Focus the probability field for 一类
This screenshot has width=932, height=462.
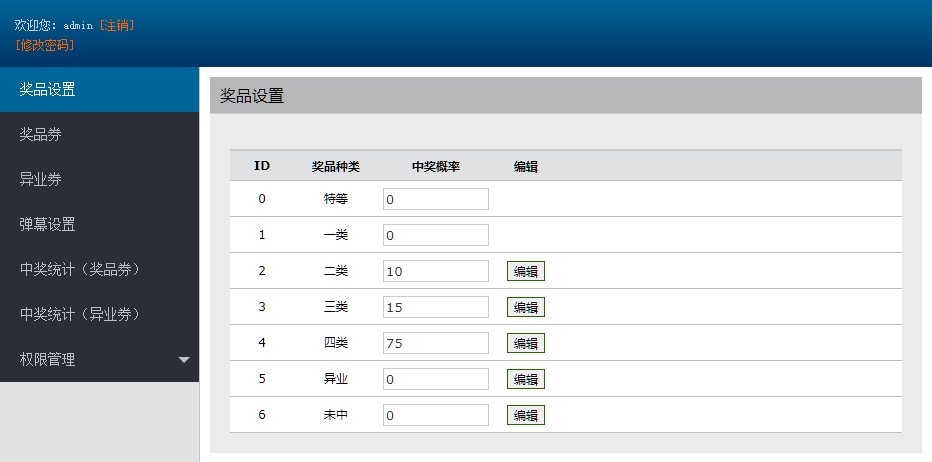click(x=436, y=235)
